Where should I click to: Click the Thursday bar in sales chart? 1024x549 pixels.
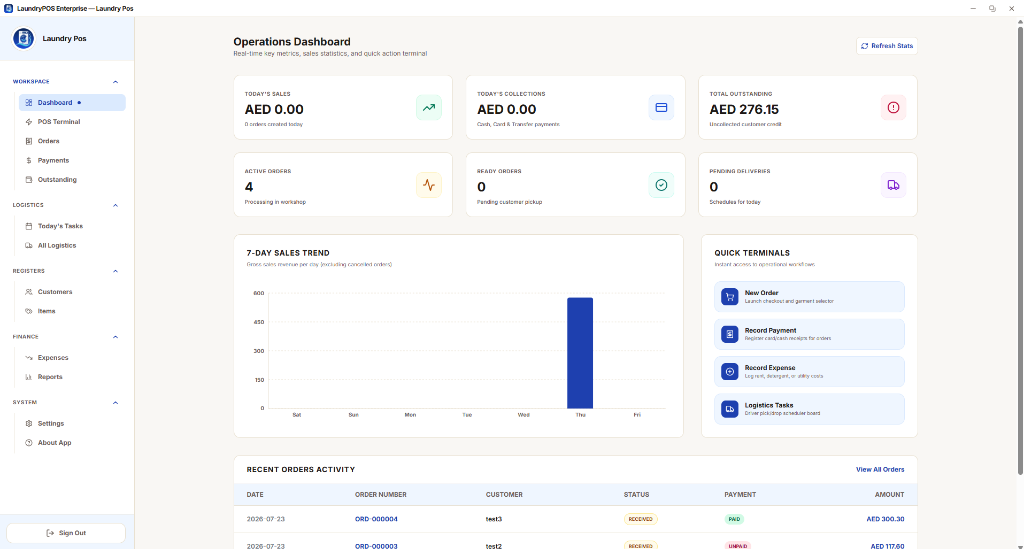[580, 353]
